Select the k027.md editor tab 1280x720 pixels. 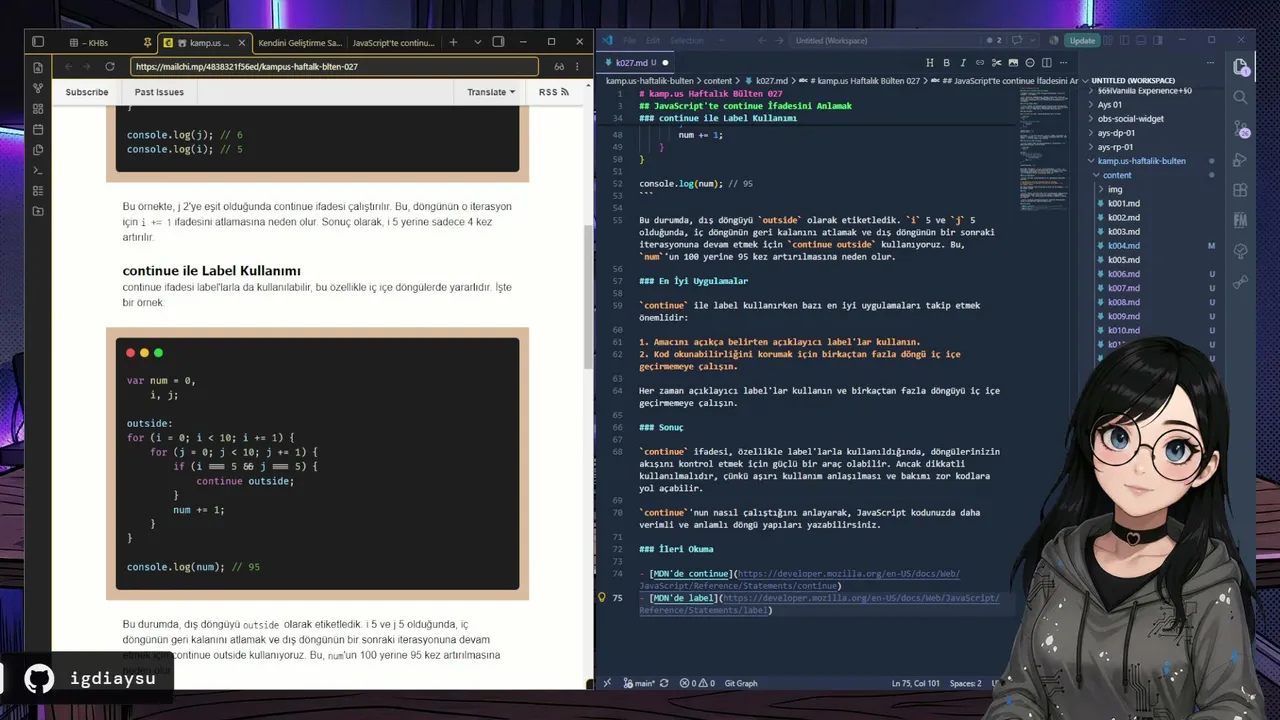pos(636,63)
